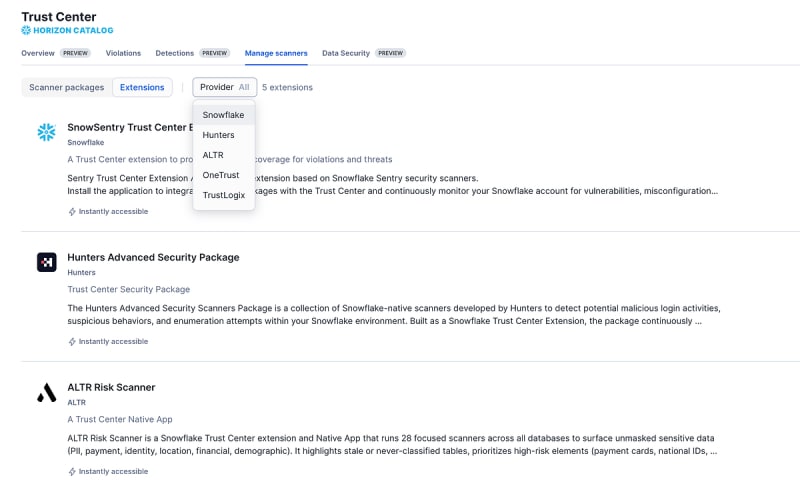Image resolution: width=800 pixels, height=488 pixels.
Task: Click the ALTR logo icon
Action: (x=46, y=393)
